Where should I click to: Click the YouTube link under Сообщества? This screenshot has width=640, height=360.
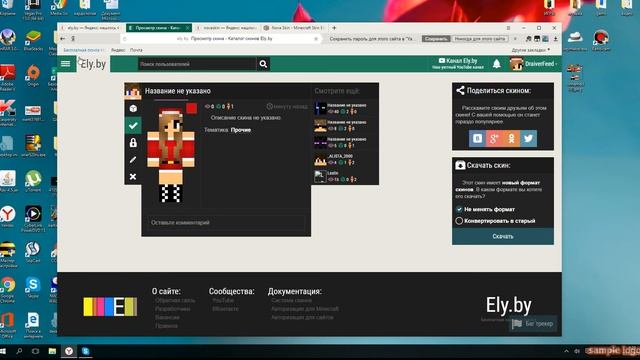tap(223, 300)
